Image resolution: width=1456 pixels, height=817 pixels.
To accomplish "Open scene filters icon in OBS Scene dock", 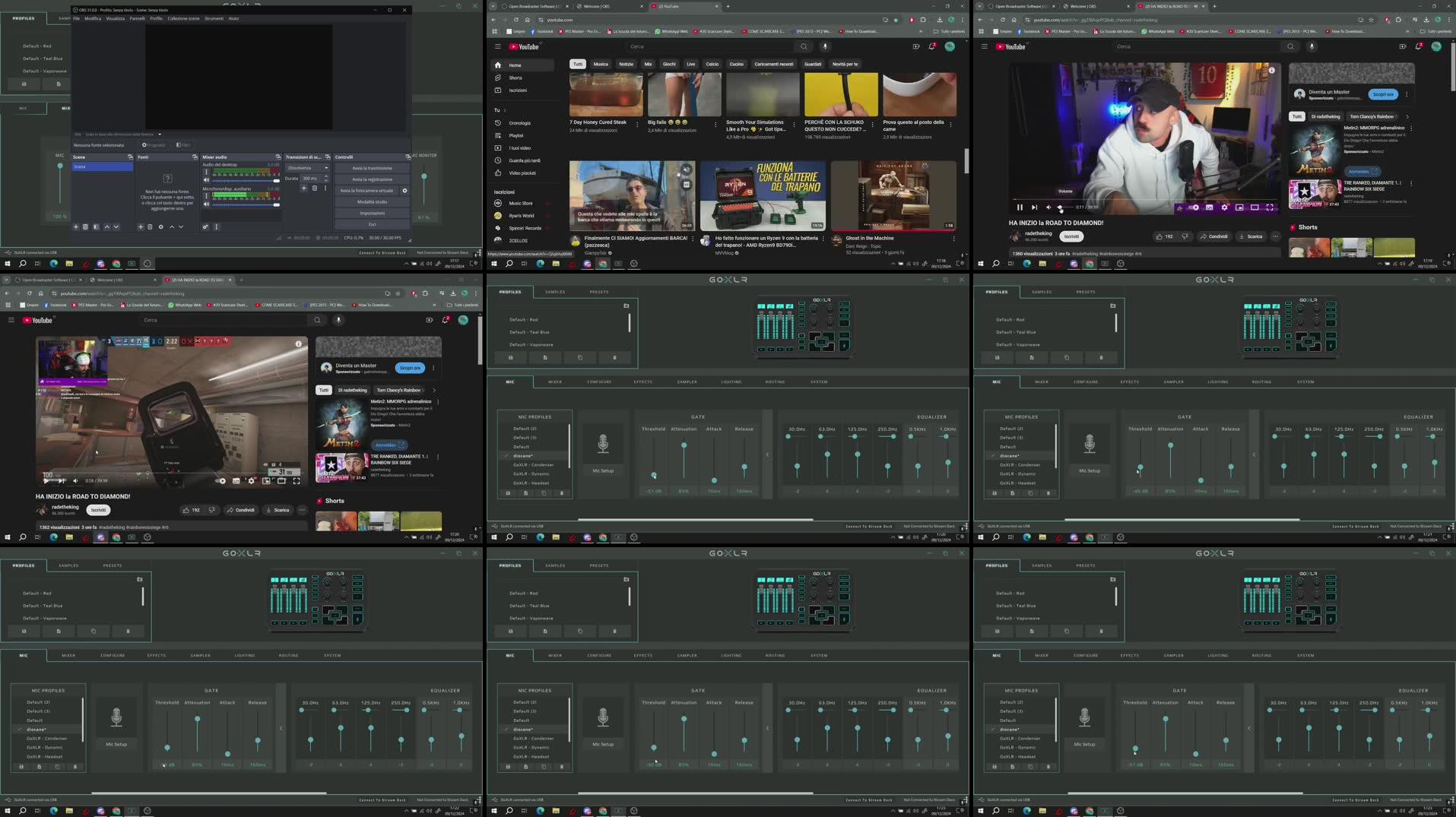I will pos(96,226).
